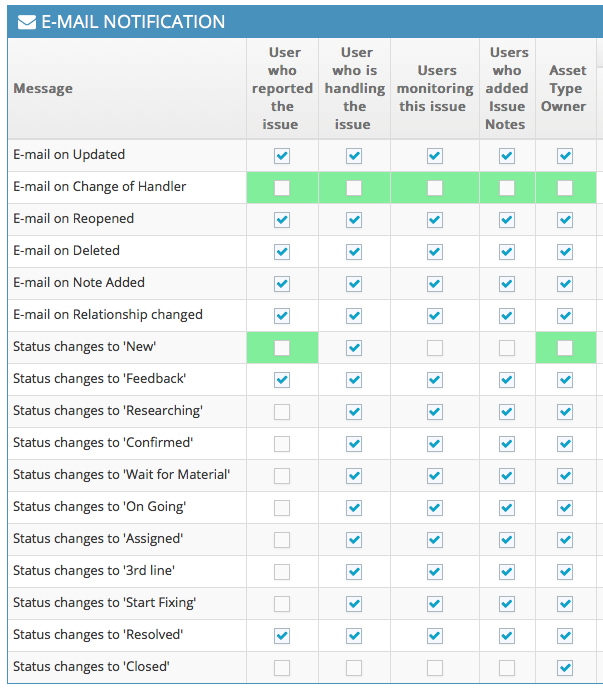
Task: Check handler checkbox for Status 'Closed' row
Action: point(354,668)
